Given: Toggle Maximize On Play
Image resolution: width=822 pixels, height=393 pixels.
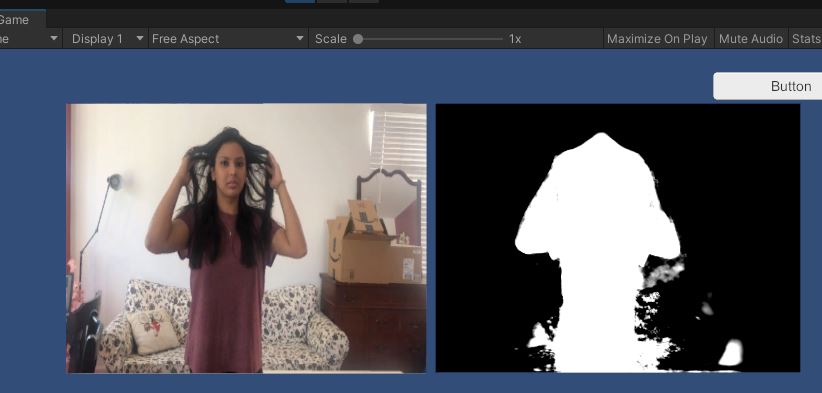Looking at the screenshot, I should (x=657, y=39).
